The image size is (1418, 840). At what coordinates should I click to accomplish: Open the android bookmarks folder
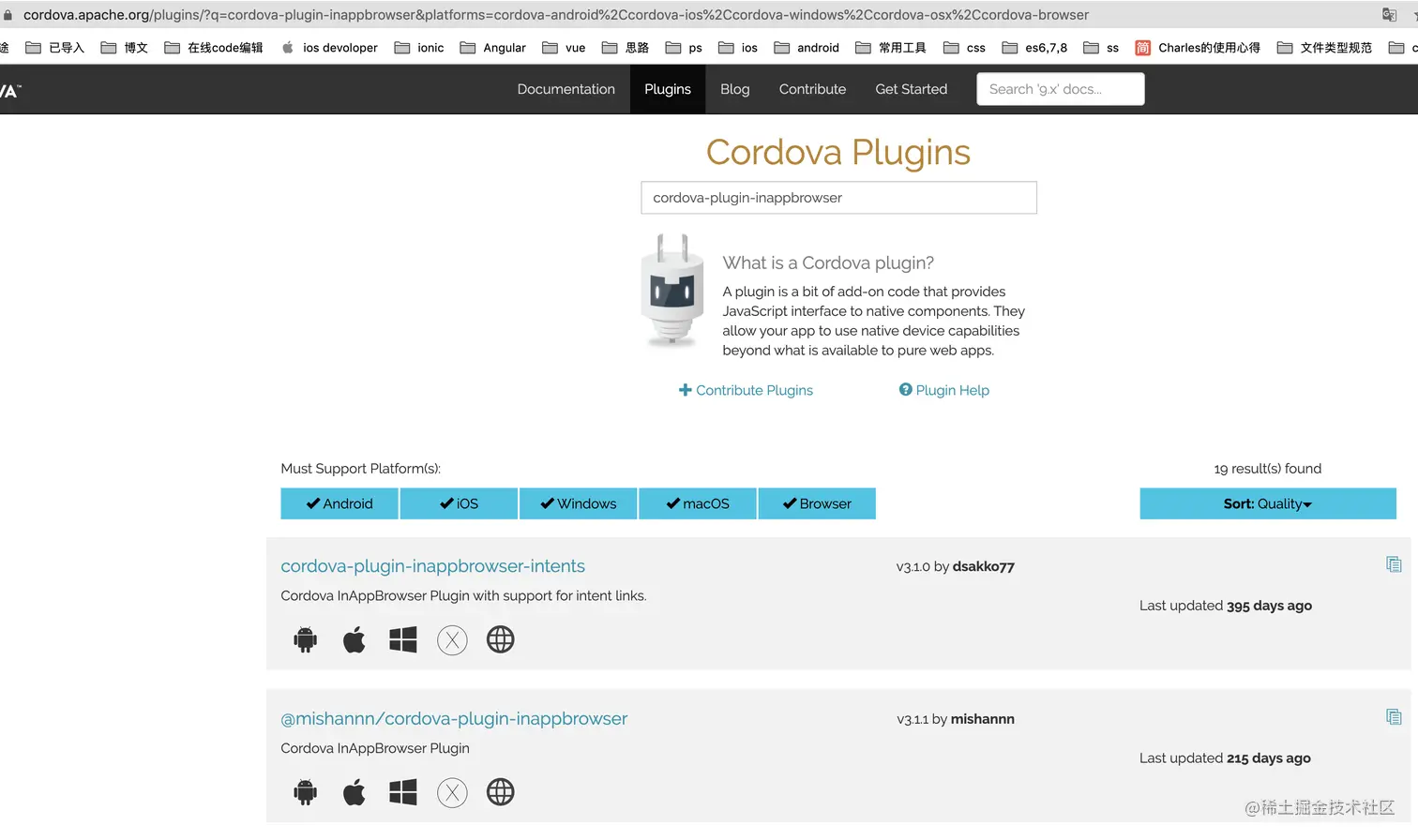point(807,48)
